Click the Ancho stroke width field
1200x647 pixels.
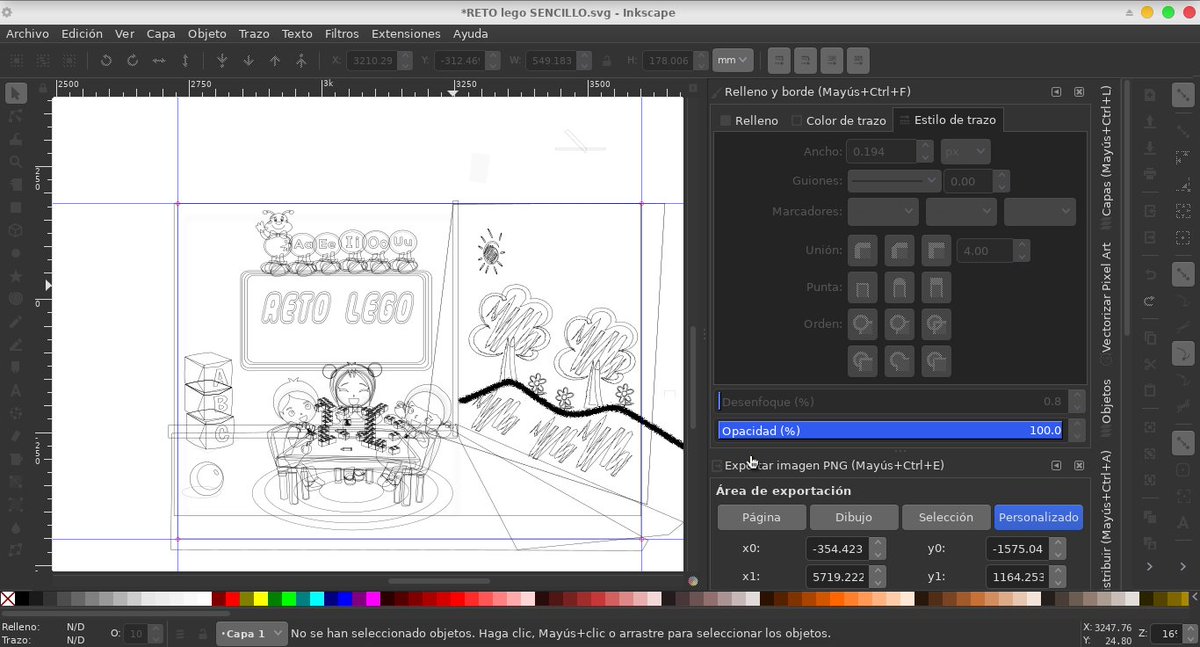pos(881,152)
